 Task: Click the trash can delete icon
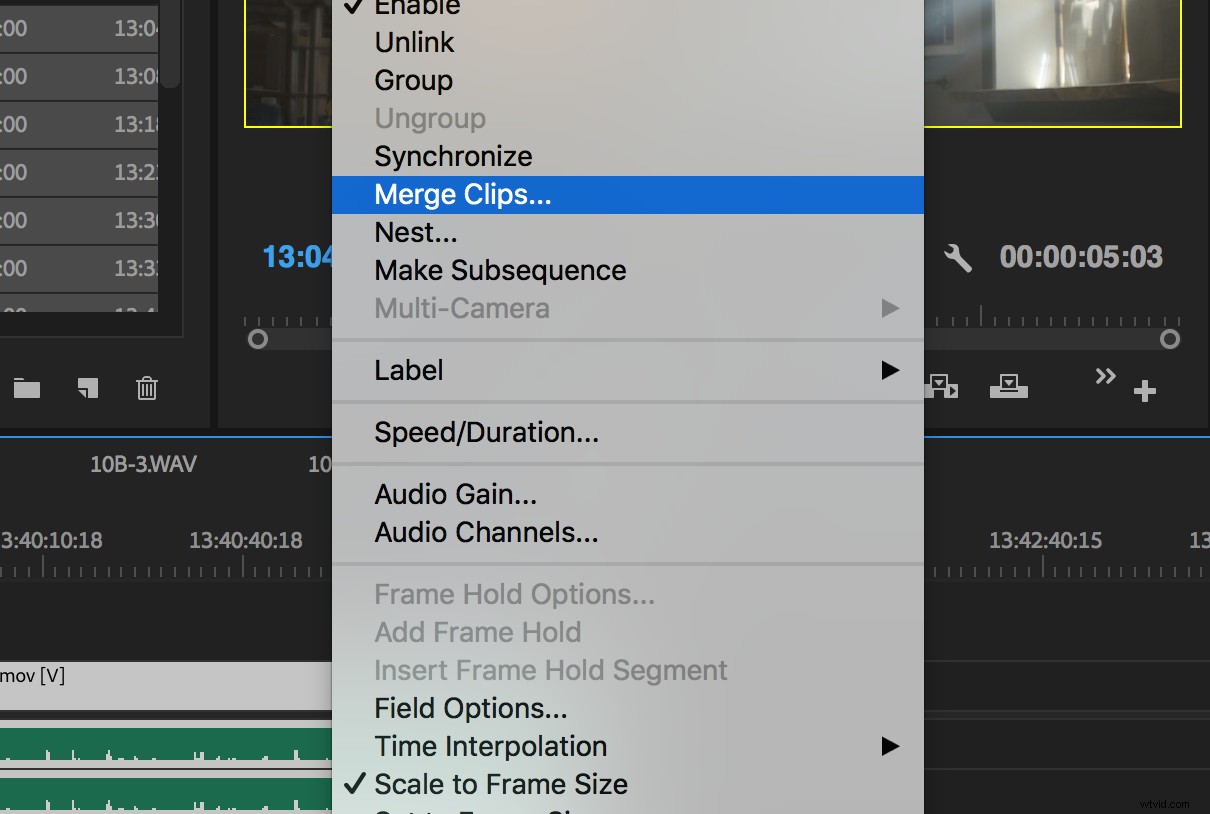tap(147, 389)
